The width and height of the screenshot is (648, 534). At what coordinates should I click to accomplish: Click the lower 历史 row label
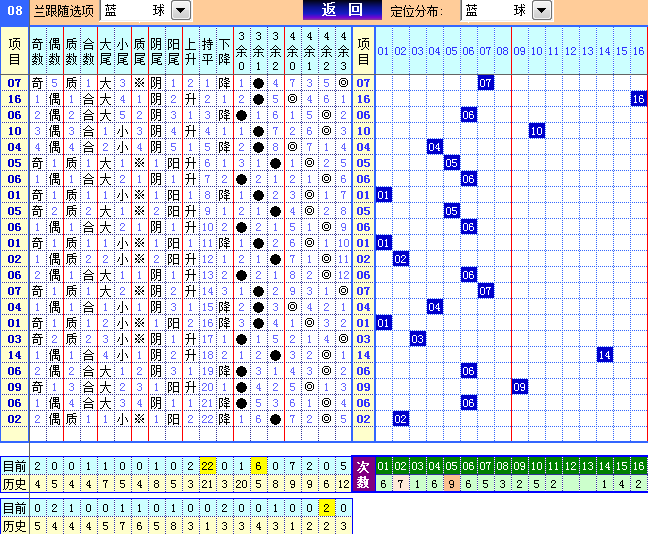(x=14, y=526)
